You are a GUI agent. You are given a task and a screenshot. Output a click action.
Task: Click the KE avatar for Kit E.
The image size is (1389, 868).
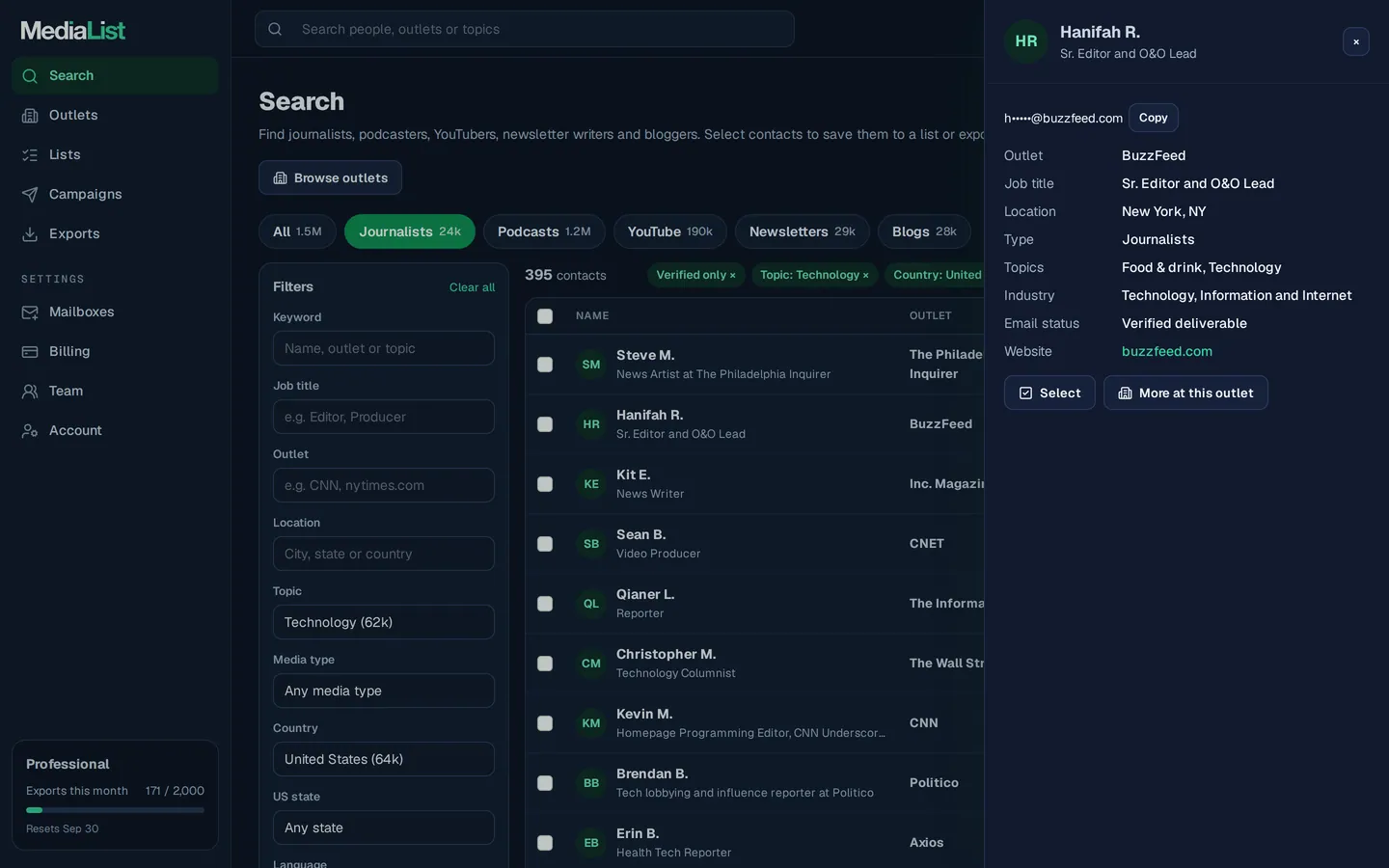coord(591,484)
